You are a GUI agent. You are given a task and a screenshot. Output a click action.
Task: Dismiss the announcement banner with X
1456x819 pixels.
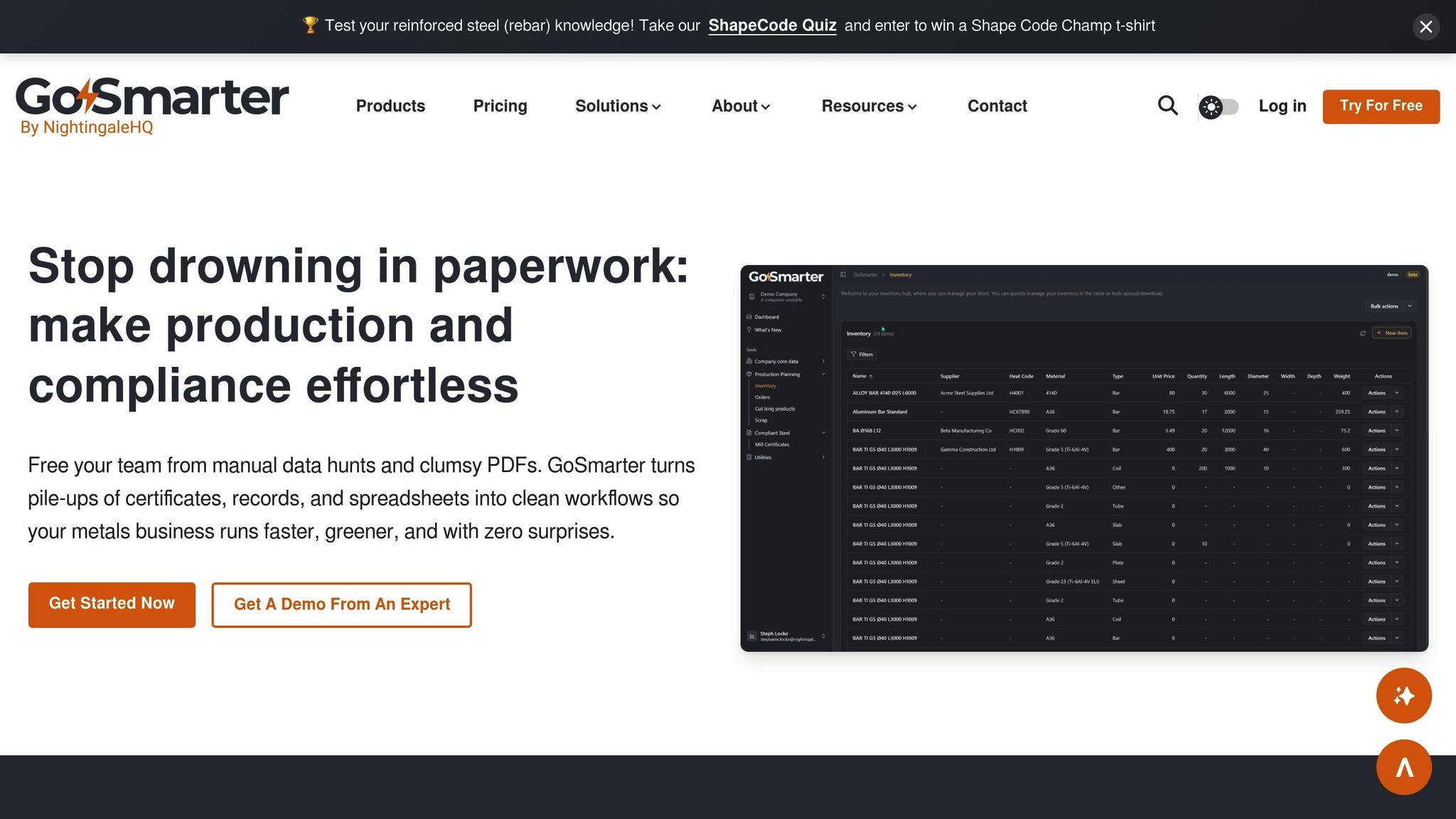pyautogui.click(x=1425, y=27)
